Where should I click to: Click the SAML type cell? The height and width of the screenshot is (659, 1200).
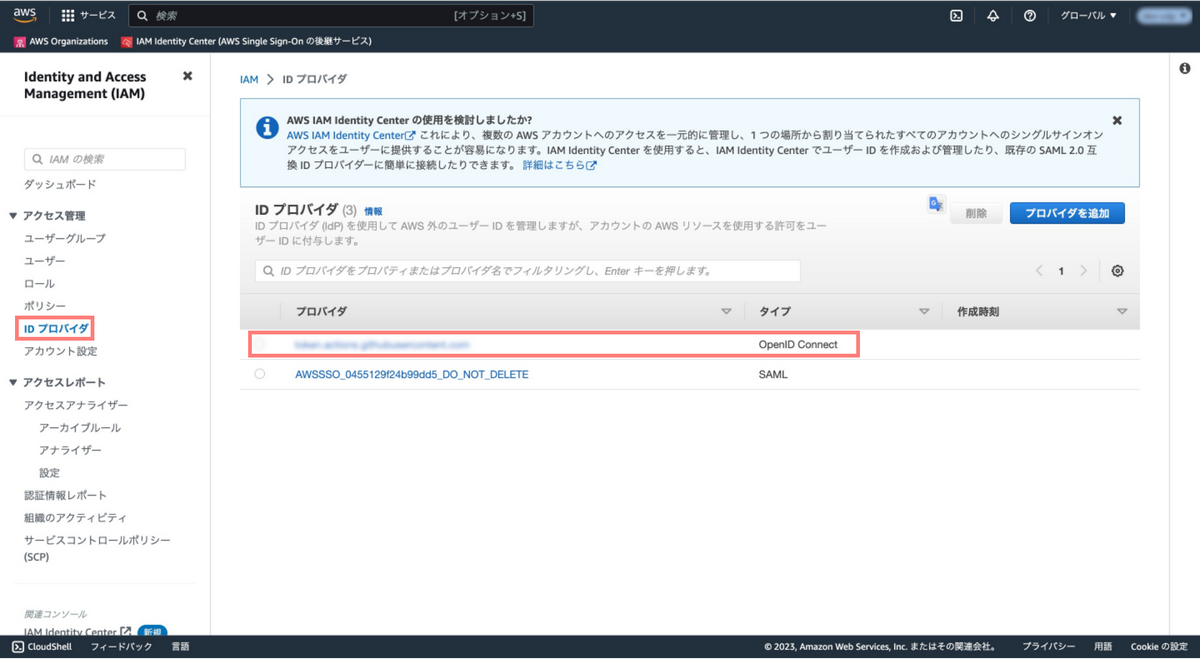[773, 374]
